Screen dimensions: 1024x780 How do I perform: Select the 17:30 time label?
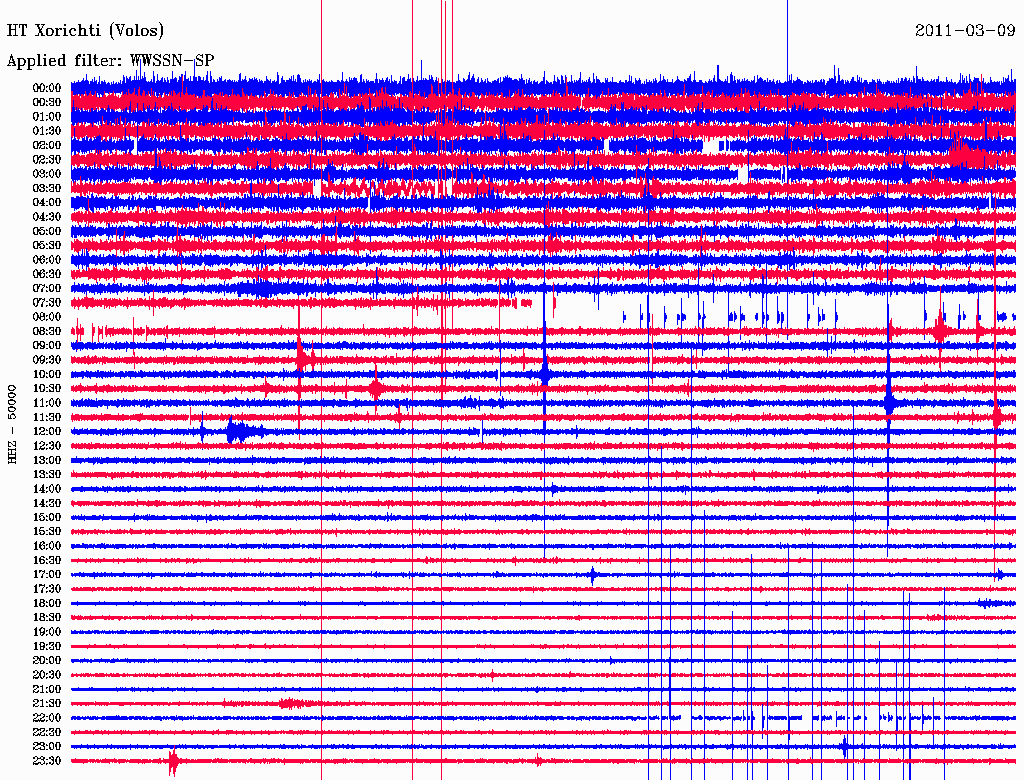point(47,589)
